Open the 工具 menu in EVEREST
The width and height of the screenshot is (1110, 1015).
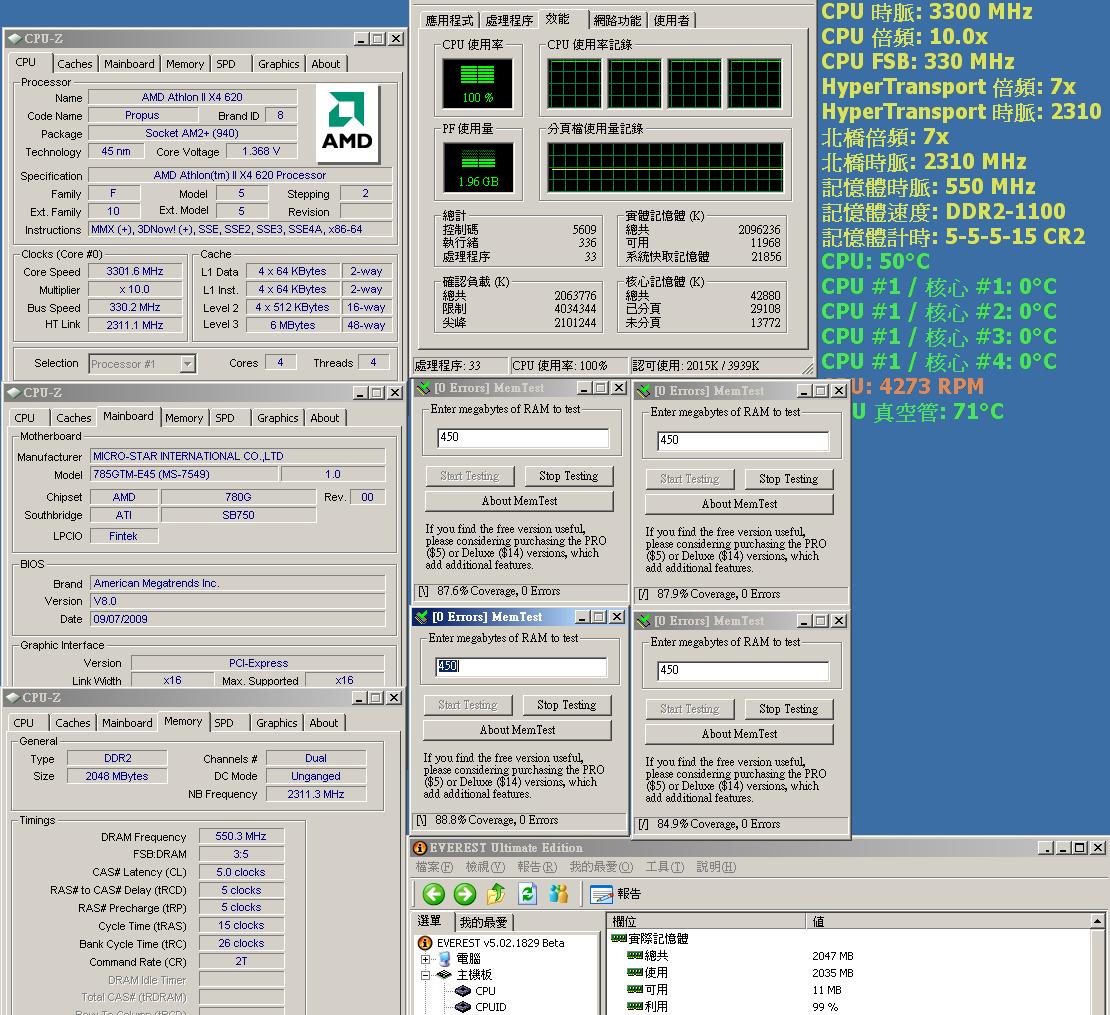664,867
